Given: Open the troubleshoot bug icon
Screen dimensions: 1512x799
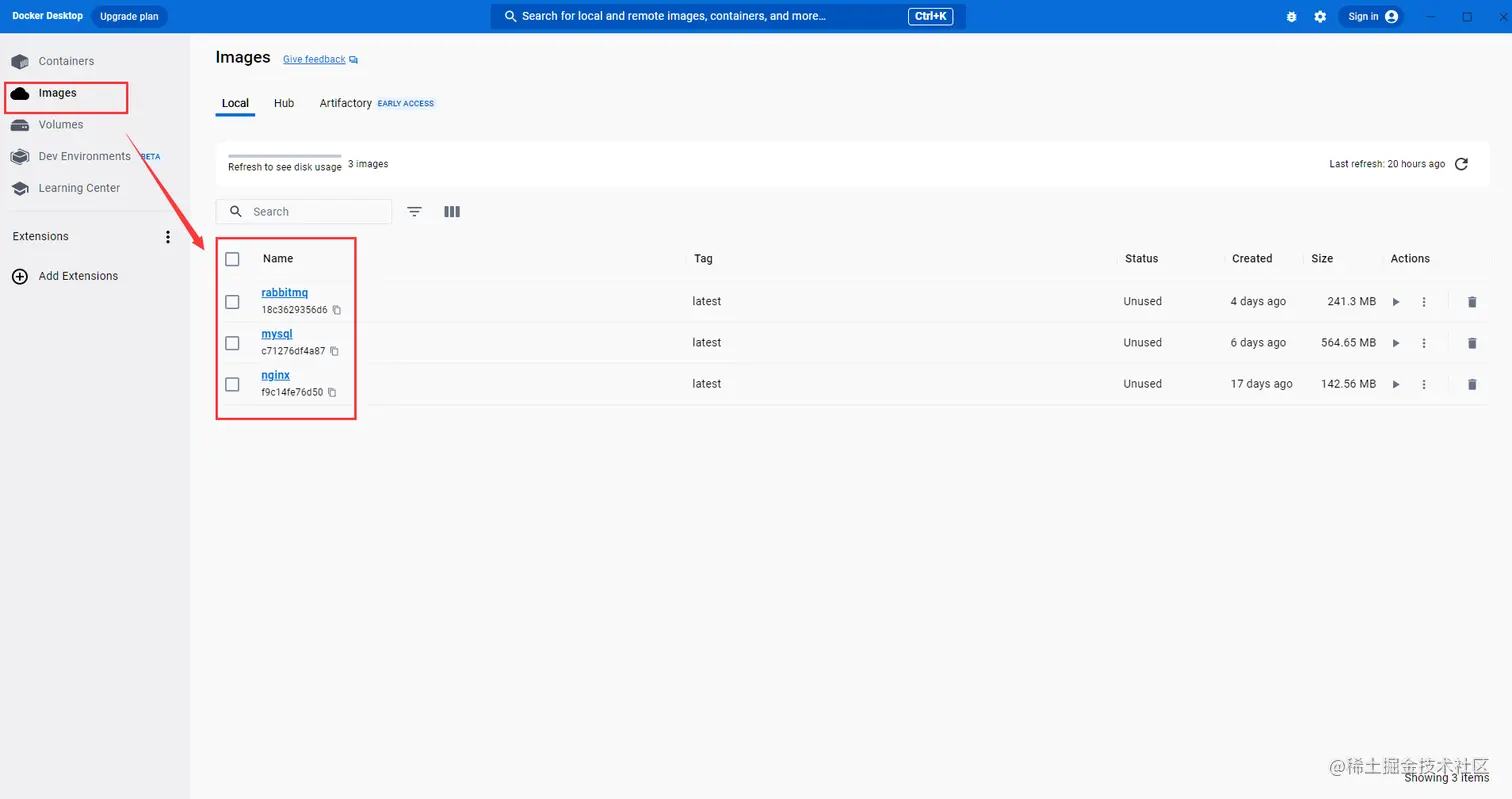Looking at the screenshot, I should 1292,17.
